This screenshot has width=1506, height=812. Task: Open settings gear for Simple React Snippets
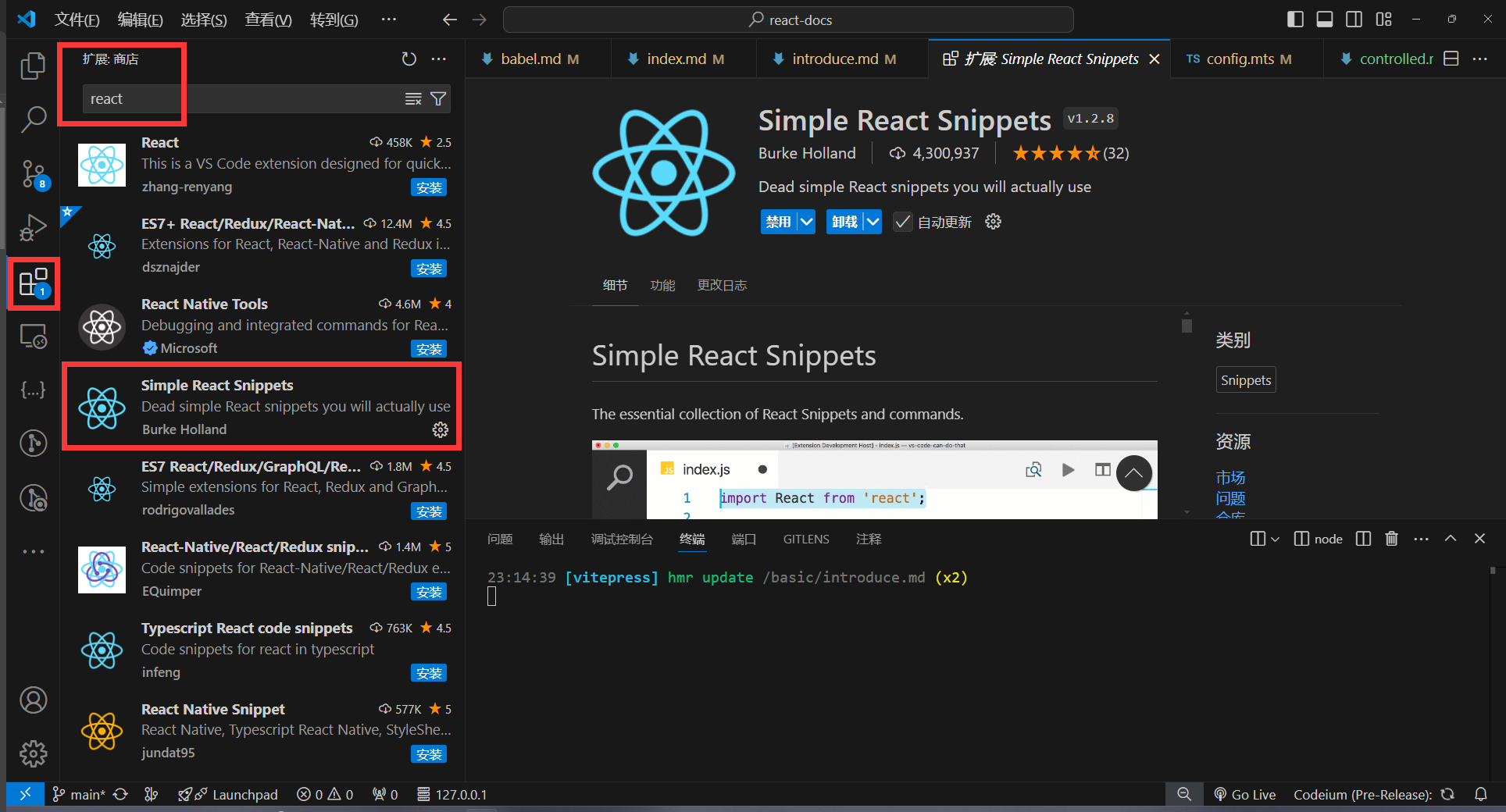(x=440, y=429)
